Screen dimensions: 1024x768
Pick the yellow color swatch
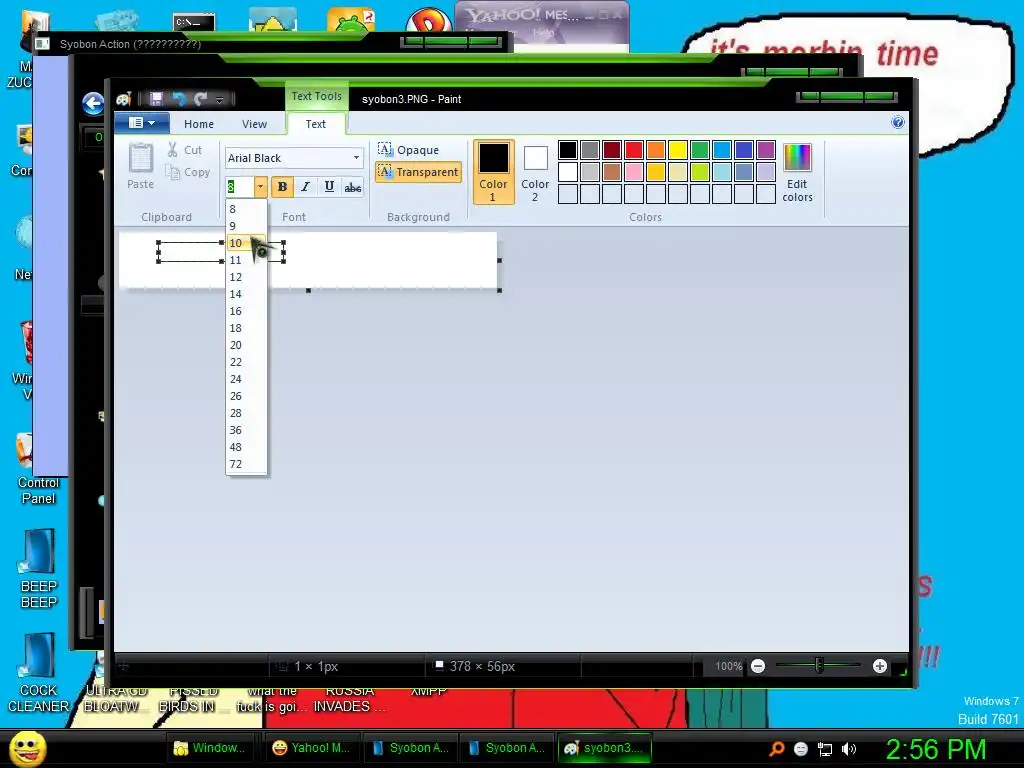click(678, 150)
